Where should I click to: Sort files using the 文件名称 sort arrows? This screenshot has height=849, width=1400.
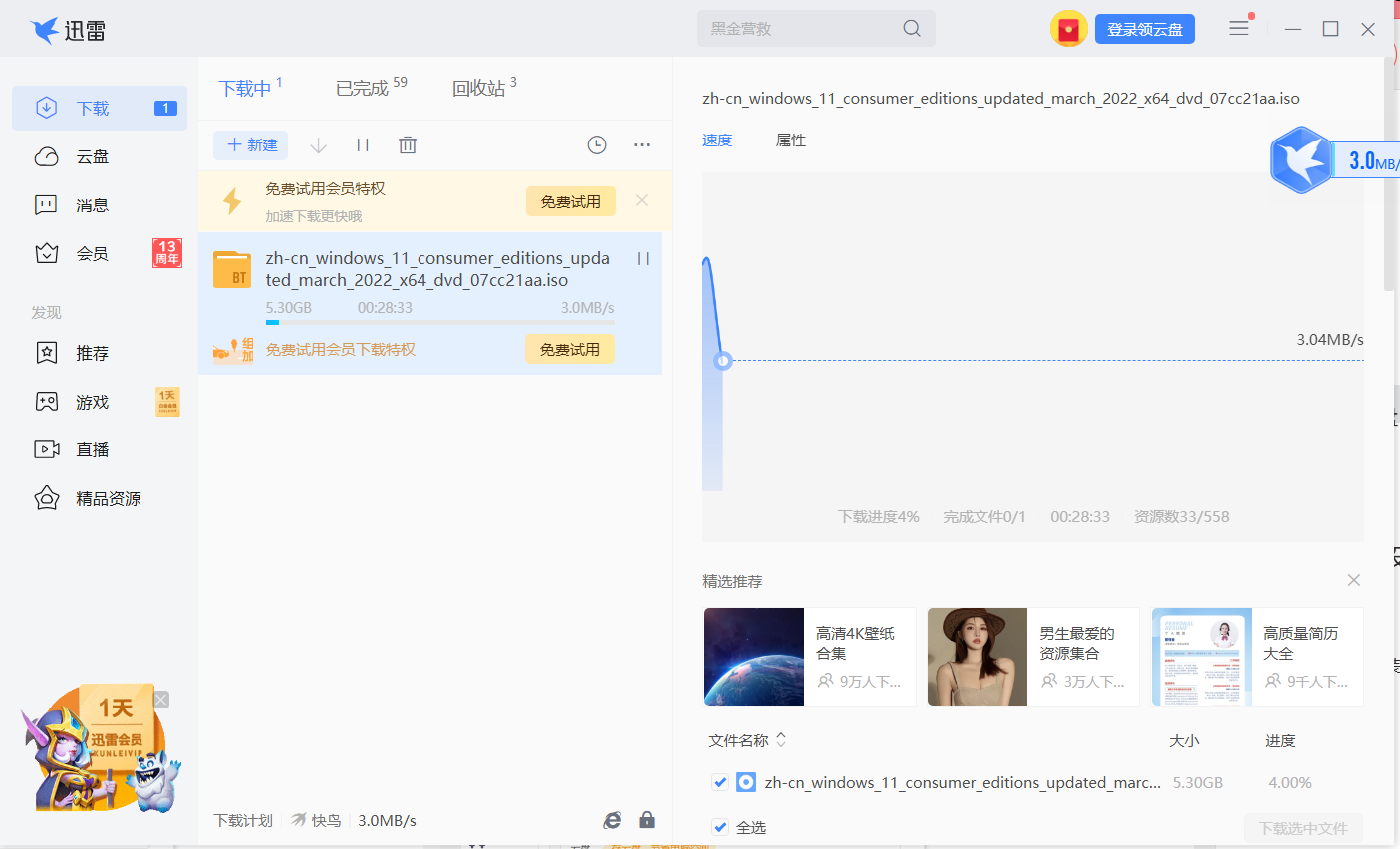point(781,739)
